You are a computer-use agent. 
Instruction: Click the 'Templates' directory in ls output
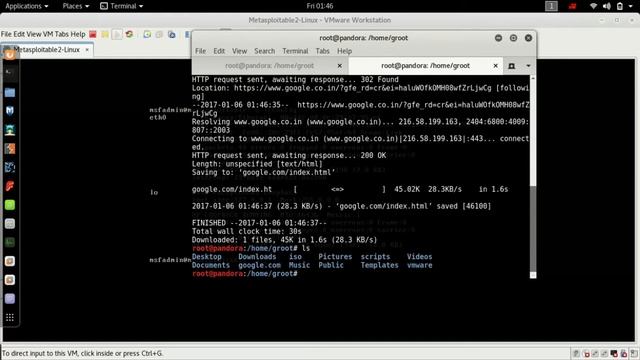(379, 265)
